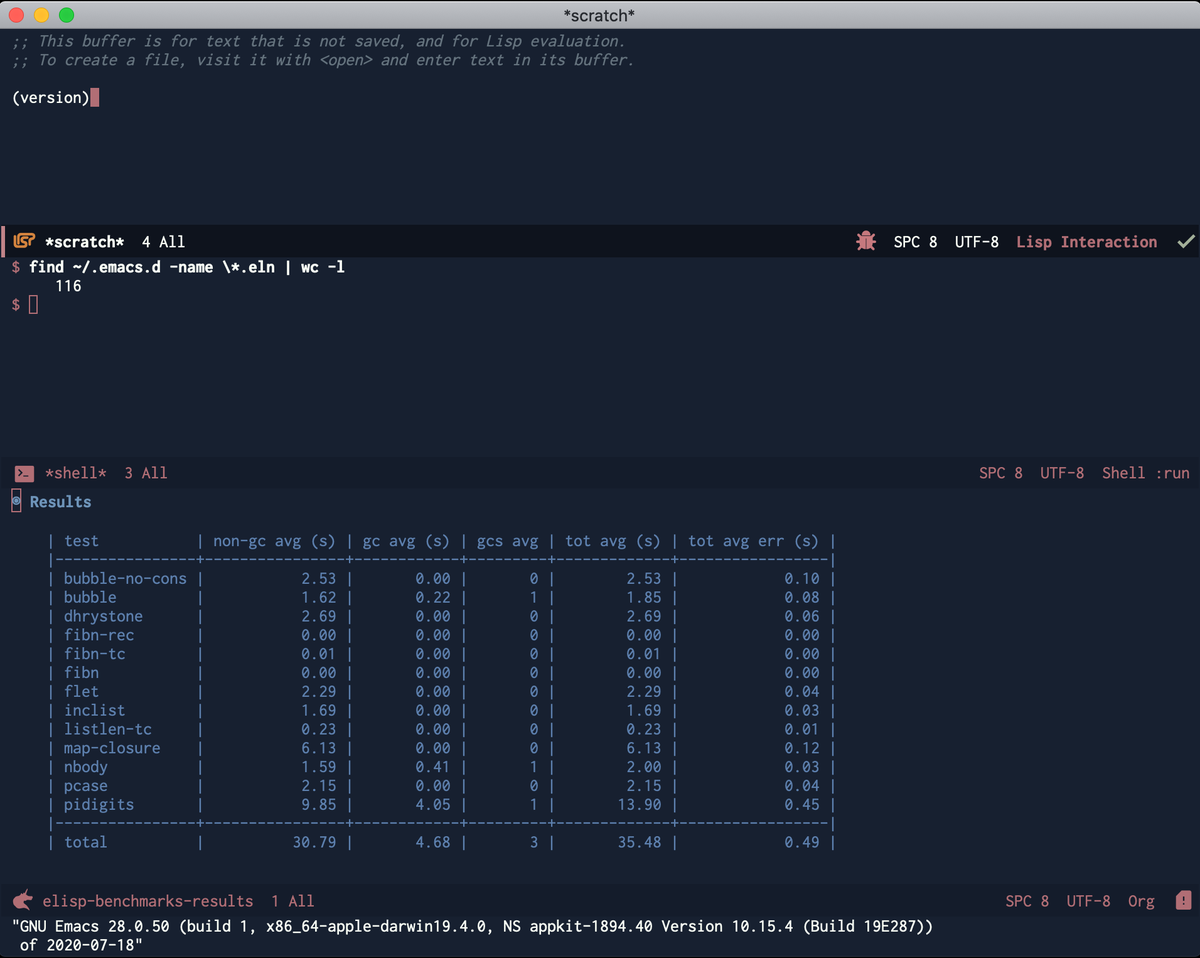This screenshot has height=958, width=1200.
Task: Click the terminal icon beside *shell*
Action: 25,473
